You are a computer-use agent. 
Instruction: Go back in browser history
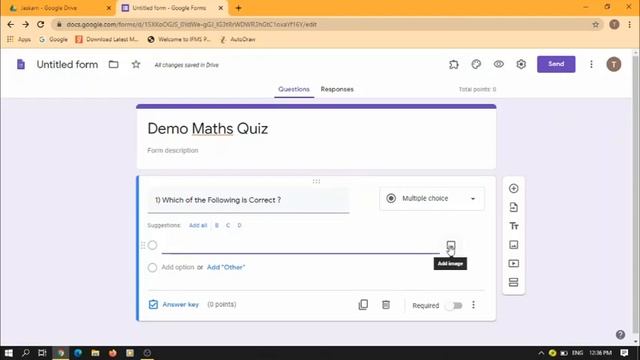(x=11, y=24)
